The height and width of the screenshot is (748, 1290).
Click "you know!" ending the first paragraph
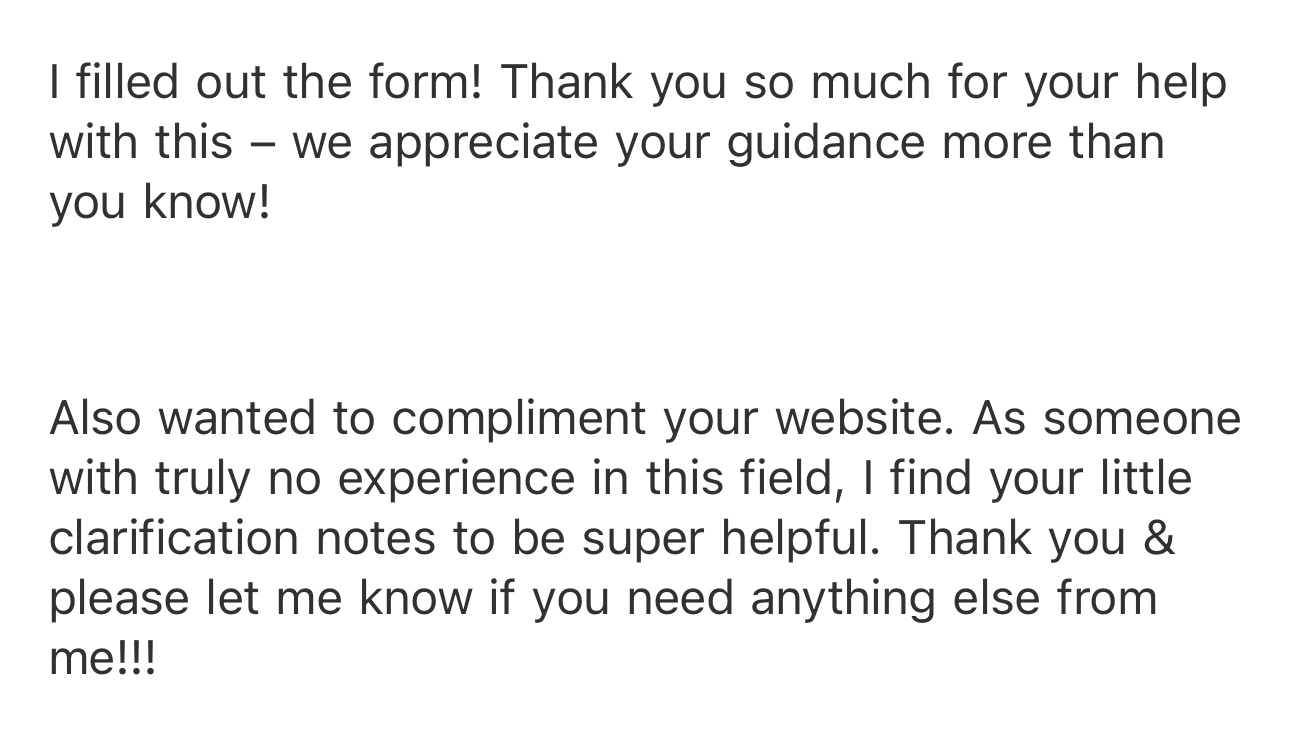click(160, 202)
